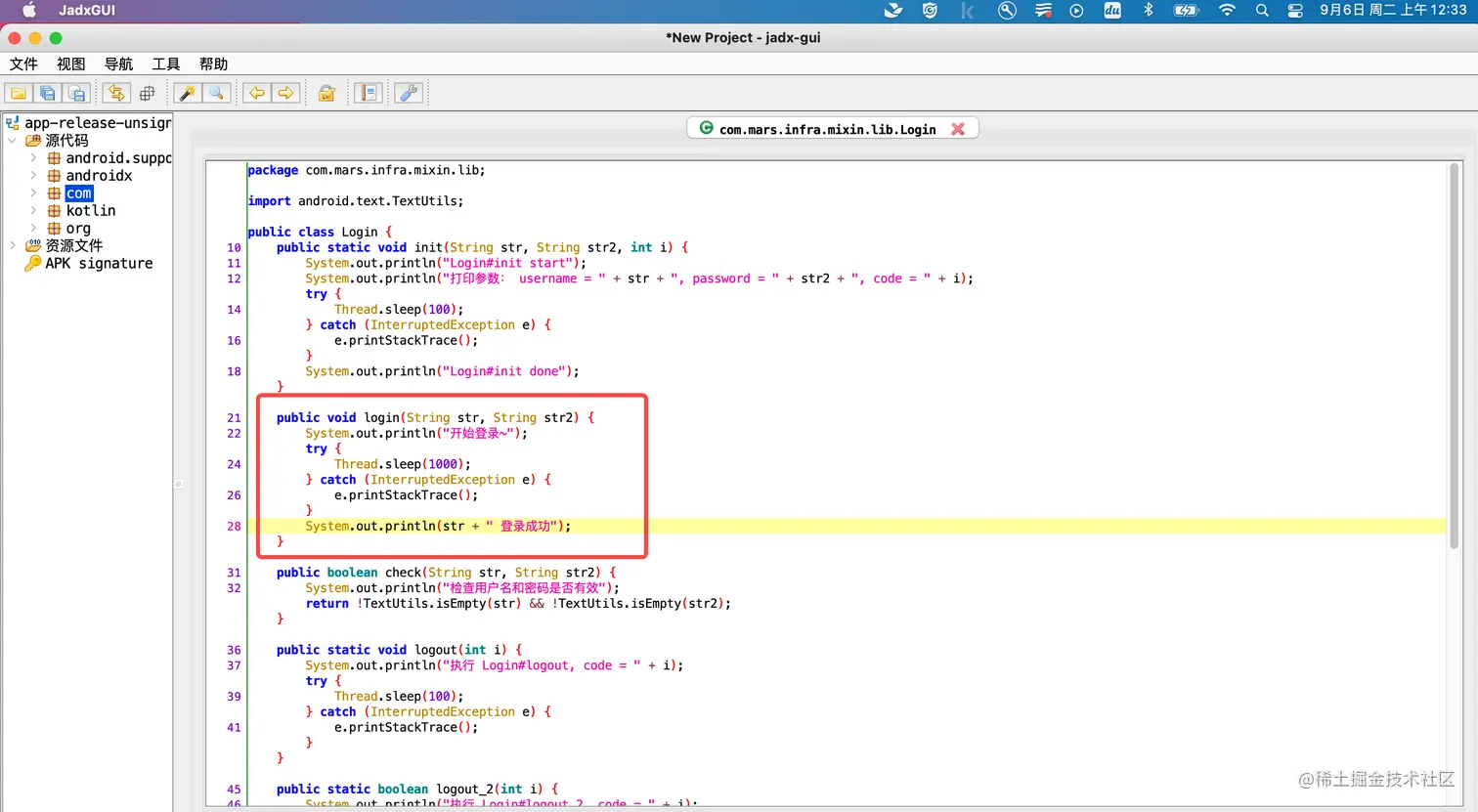Viewport: 1478px width, 812px height.
Task: Expand the android.support package node
Action: [33, 158]
